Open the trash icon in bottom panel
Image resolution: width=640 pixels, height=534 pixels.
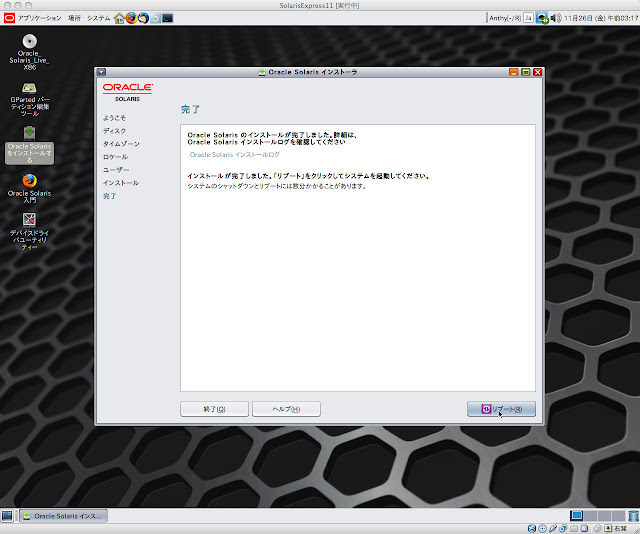pos(633,516)
